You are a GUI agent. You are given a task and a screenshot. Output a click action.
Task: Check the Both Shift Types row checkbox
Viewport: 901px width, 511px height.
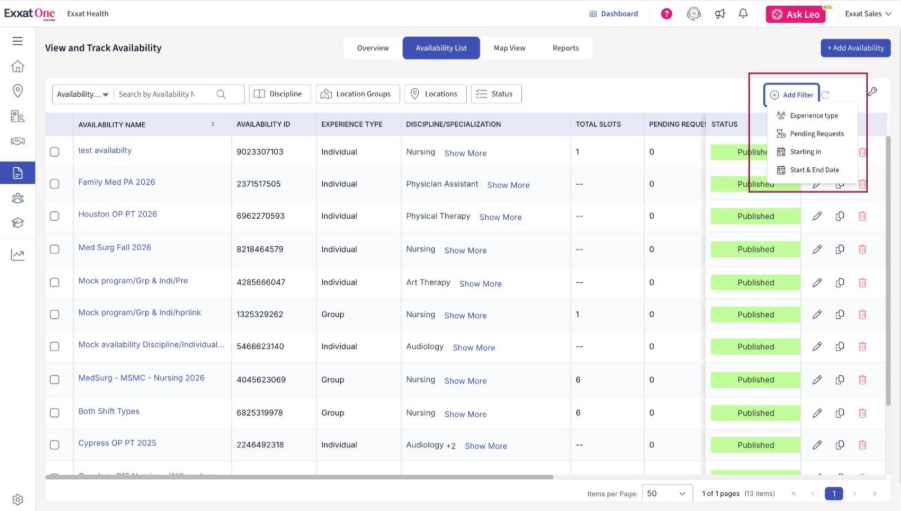55,413
